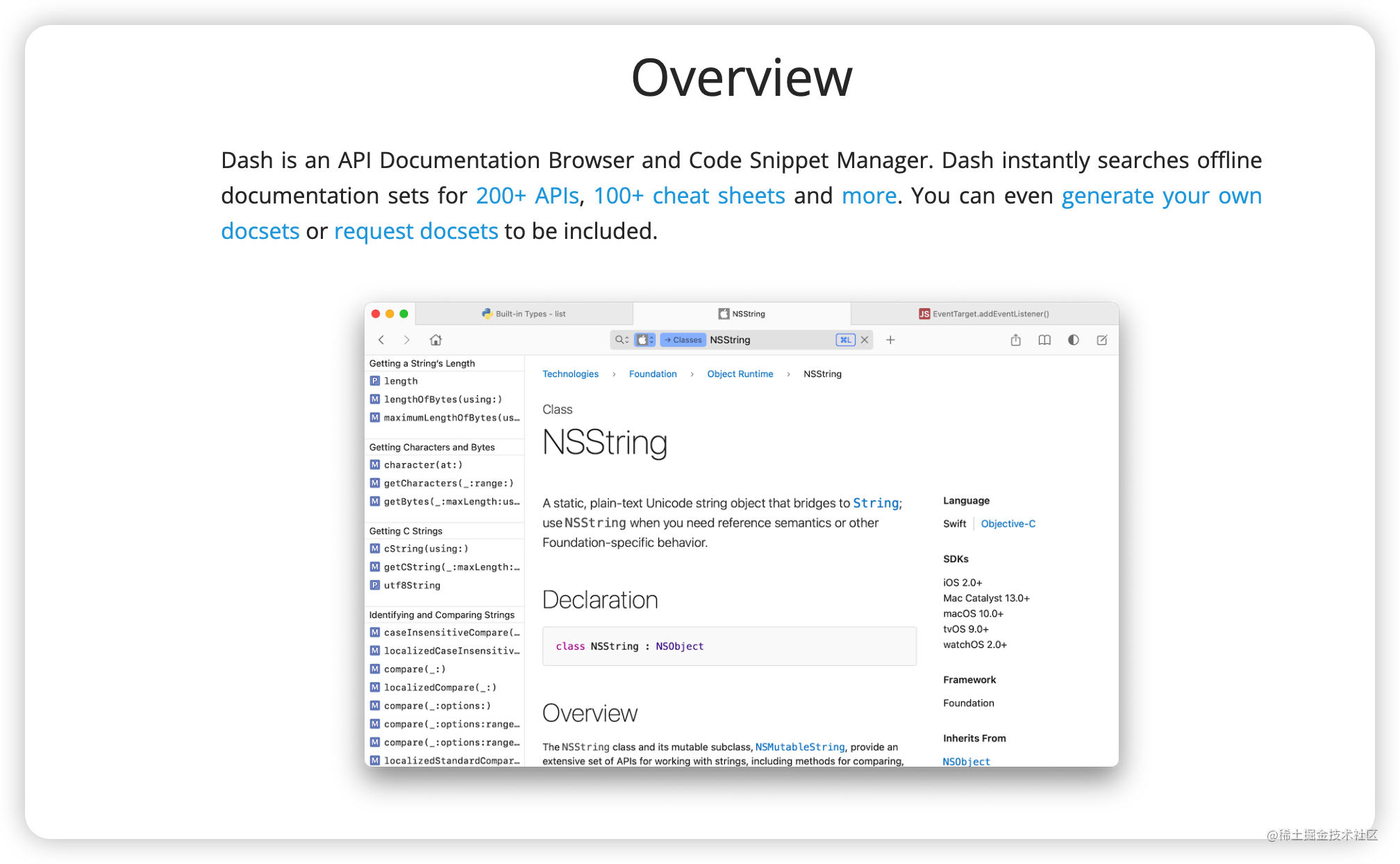Viewport: 1400px width, 864px height.
Task: Select utf8String property
Action: [x=444, y=585]
